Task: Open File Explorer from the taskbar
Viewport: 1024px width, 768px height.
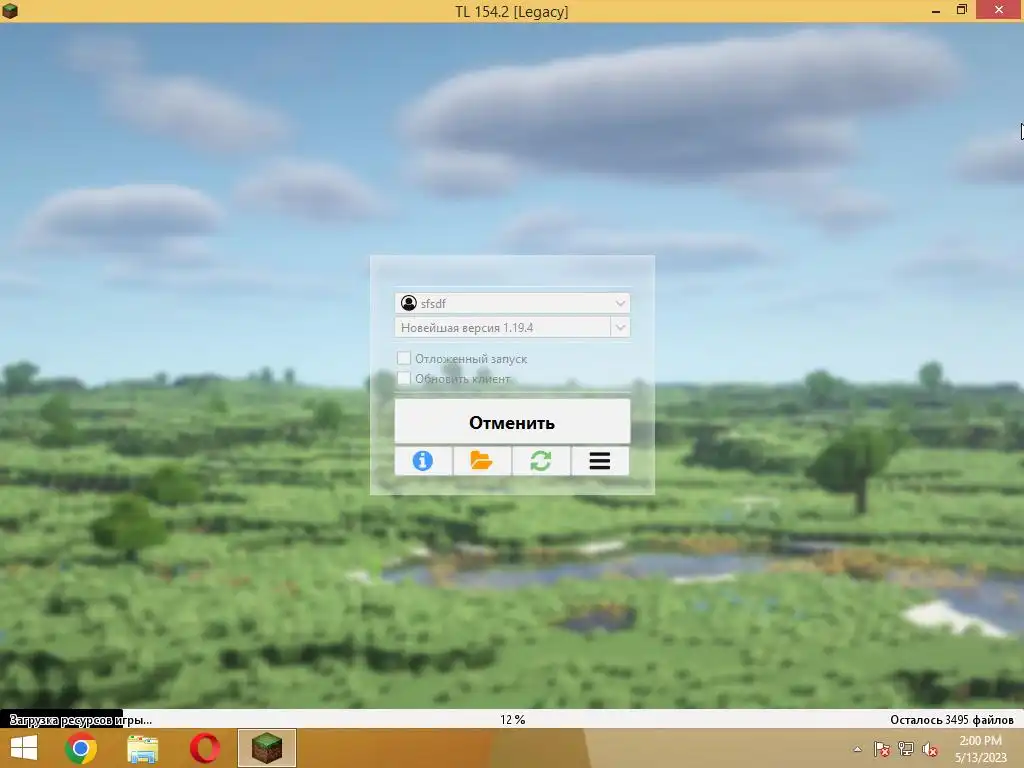Action: pos(143,748)
